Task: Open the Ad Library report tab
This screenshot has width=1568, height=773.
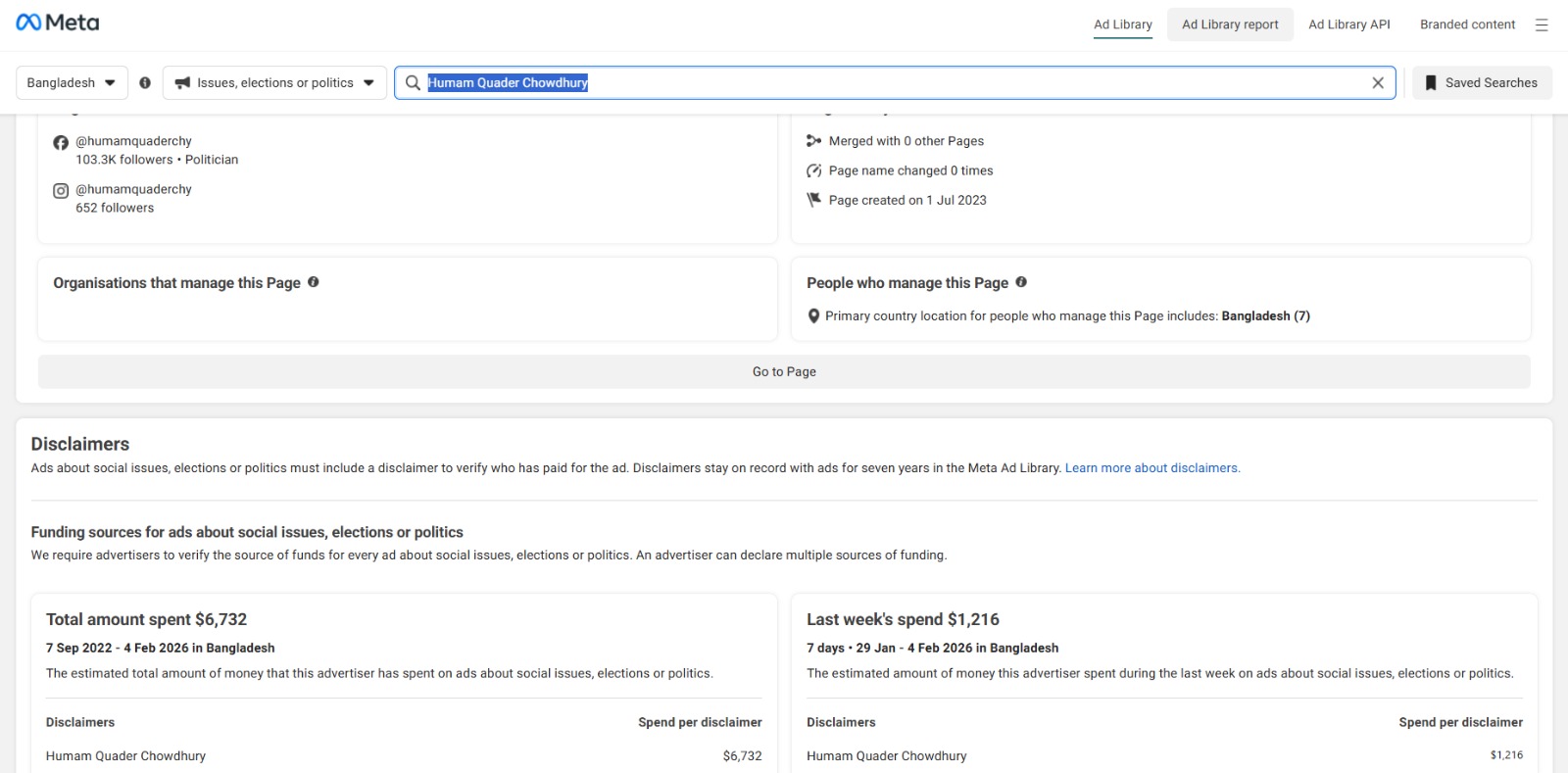Action: (1230, 24)
